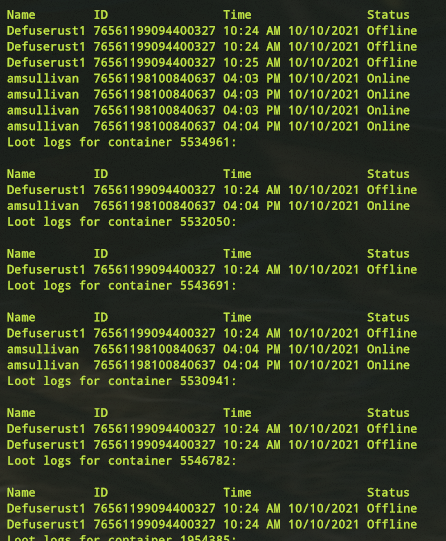This screenshot has height=541, width=446.
Task: Click the Defuserust1 row below container 5543691 heading
Action: [x=212, y=334]
